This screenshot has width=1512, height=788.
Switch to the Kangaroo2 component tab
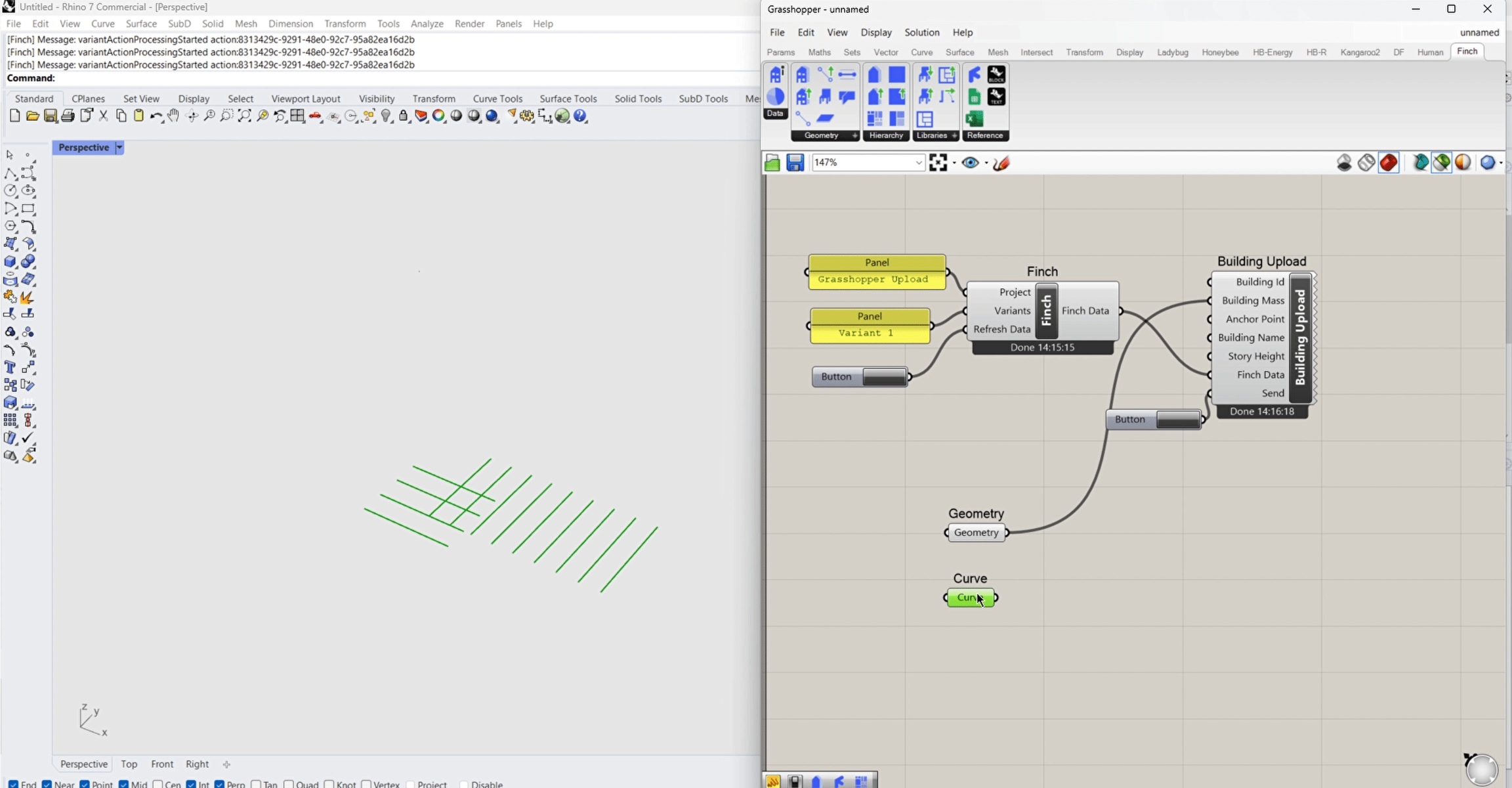coord(1360,52)
